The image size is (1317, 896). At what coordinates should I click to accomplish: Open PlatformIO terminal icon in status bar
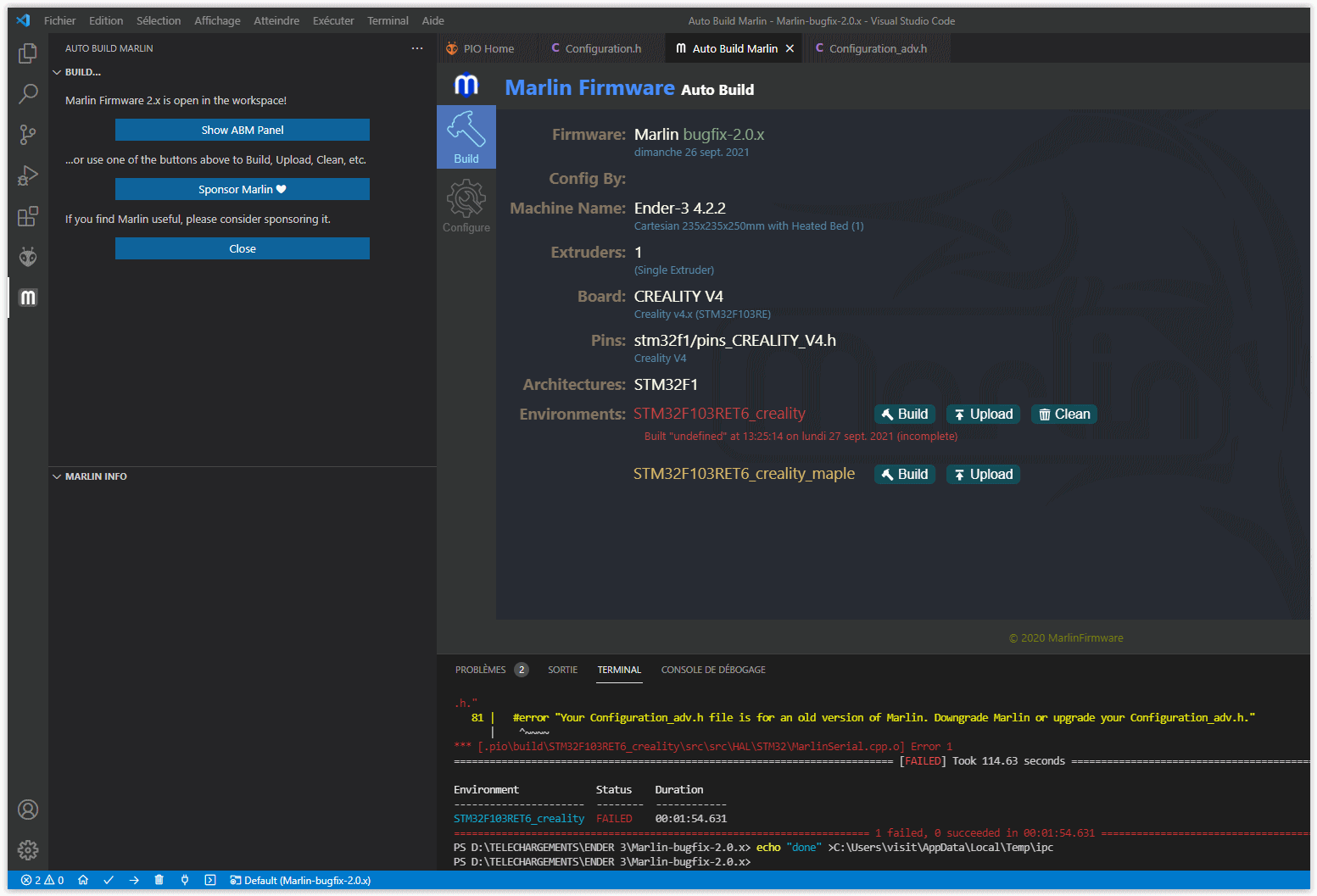210,880
